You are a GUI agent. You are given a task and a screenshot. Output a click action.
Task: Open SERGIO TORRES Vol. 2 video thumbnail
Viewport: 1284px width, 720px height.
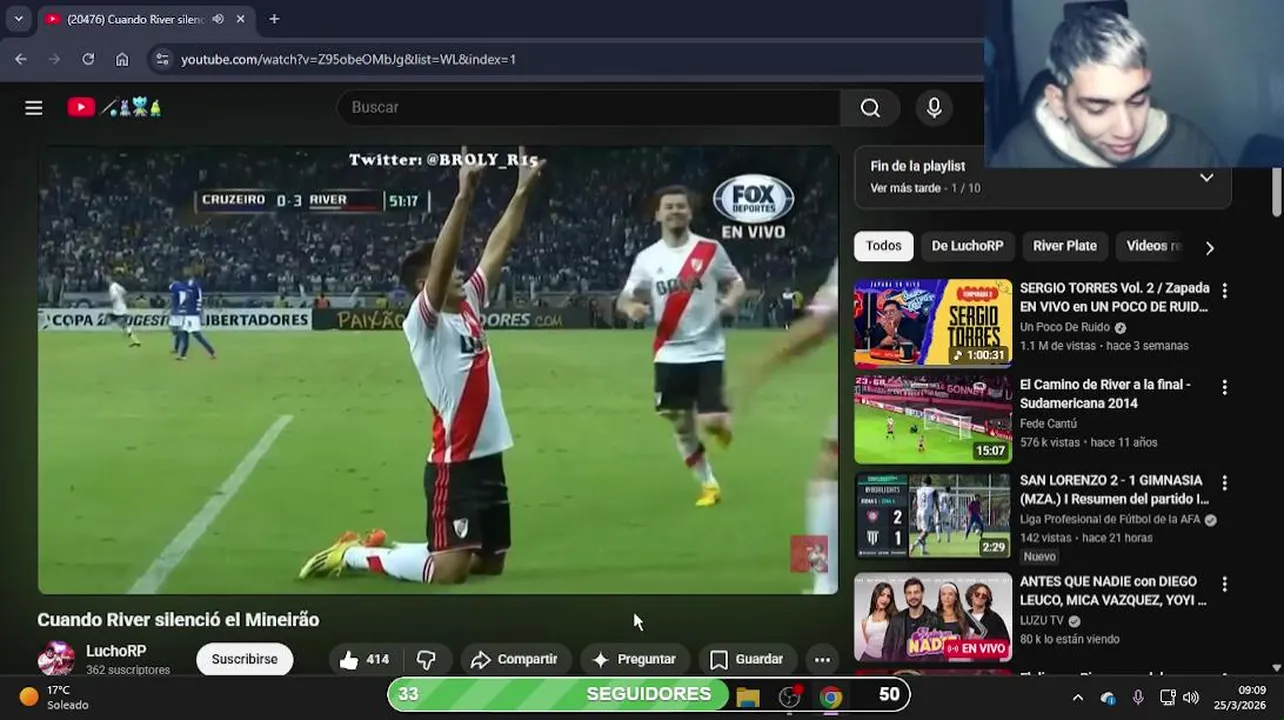click(933, 323)
